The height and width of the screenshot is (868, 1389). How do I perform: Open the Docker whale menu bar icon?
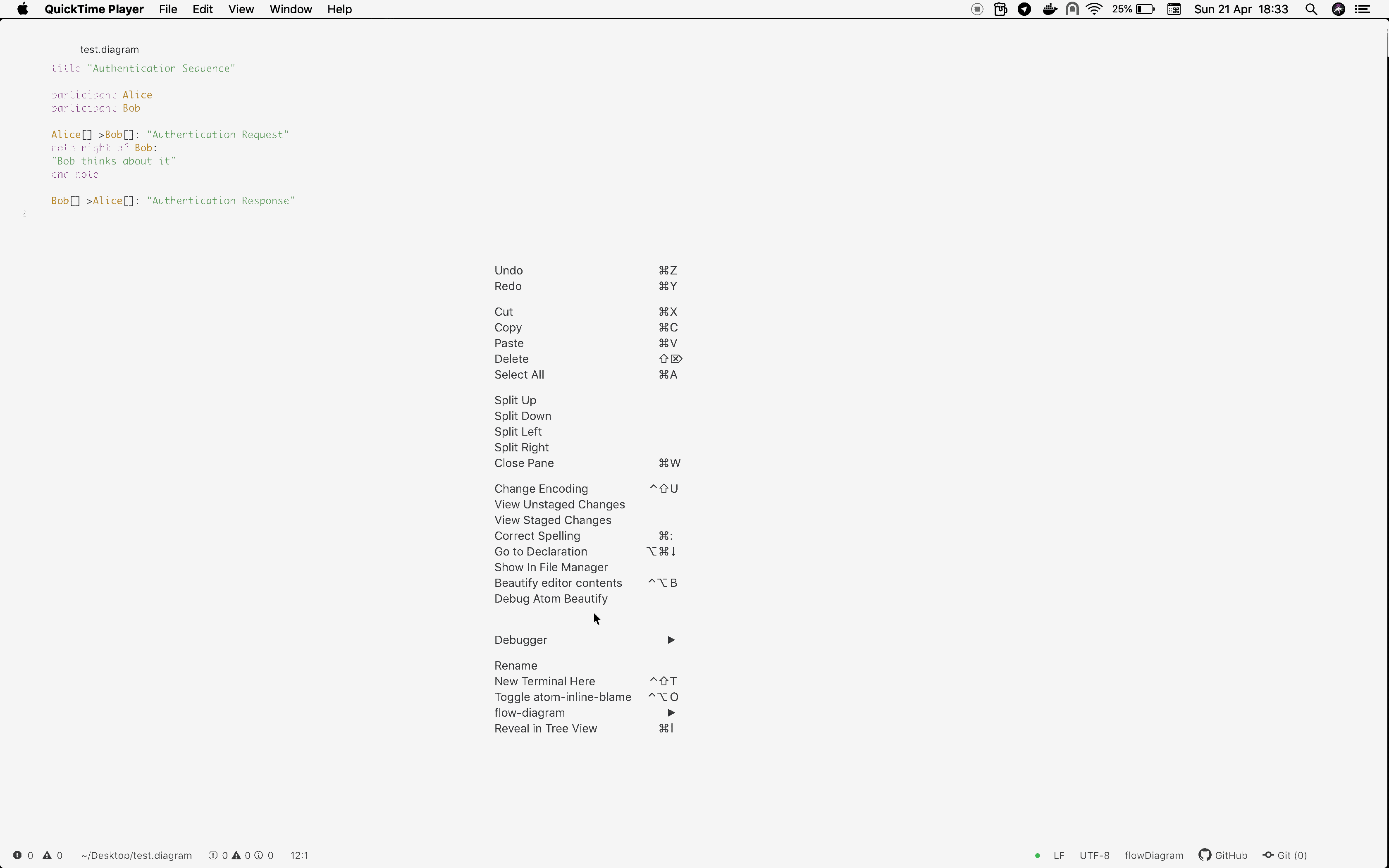pos(1049,9)
